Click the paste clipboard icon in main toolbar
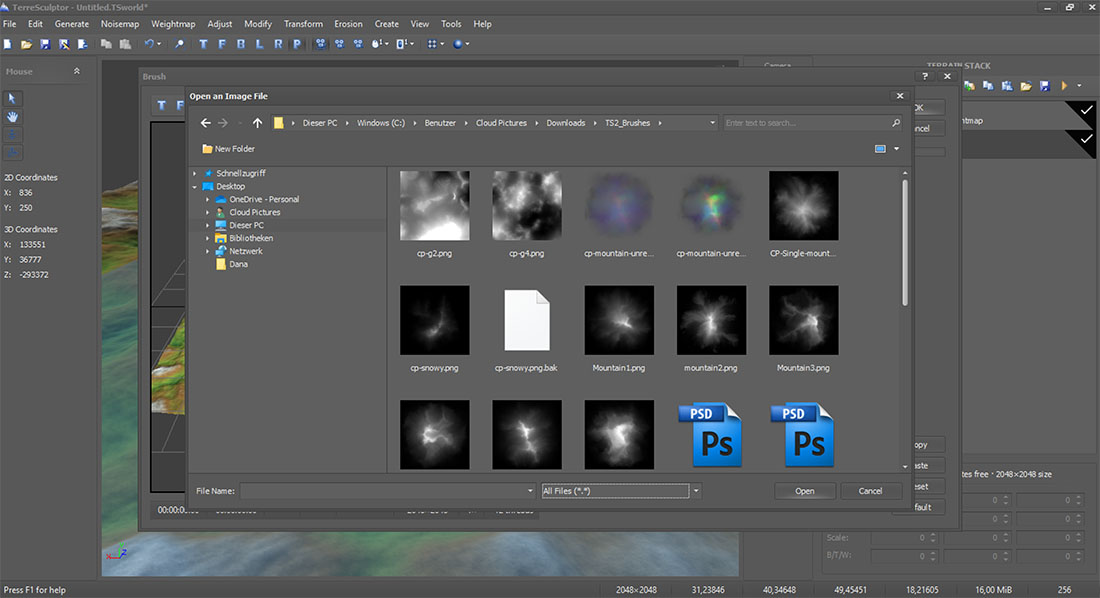 125,44
